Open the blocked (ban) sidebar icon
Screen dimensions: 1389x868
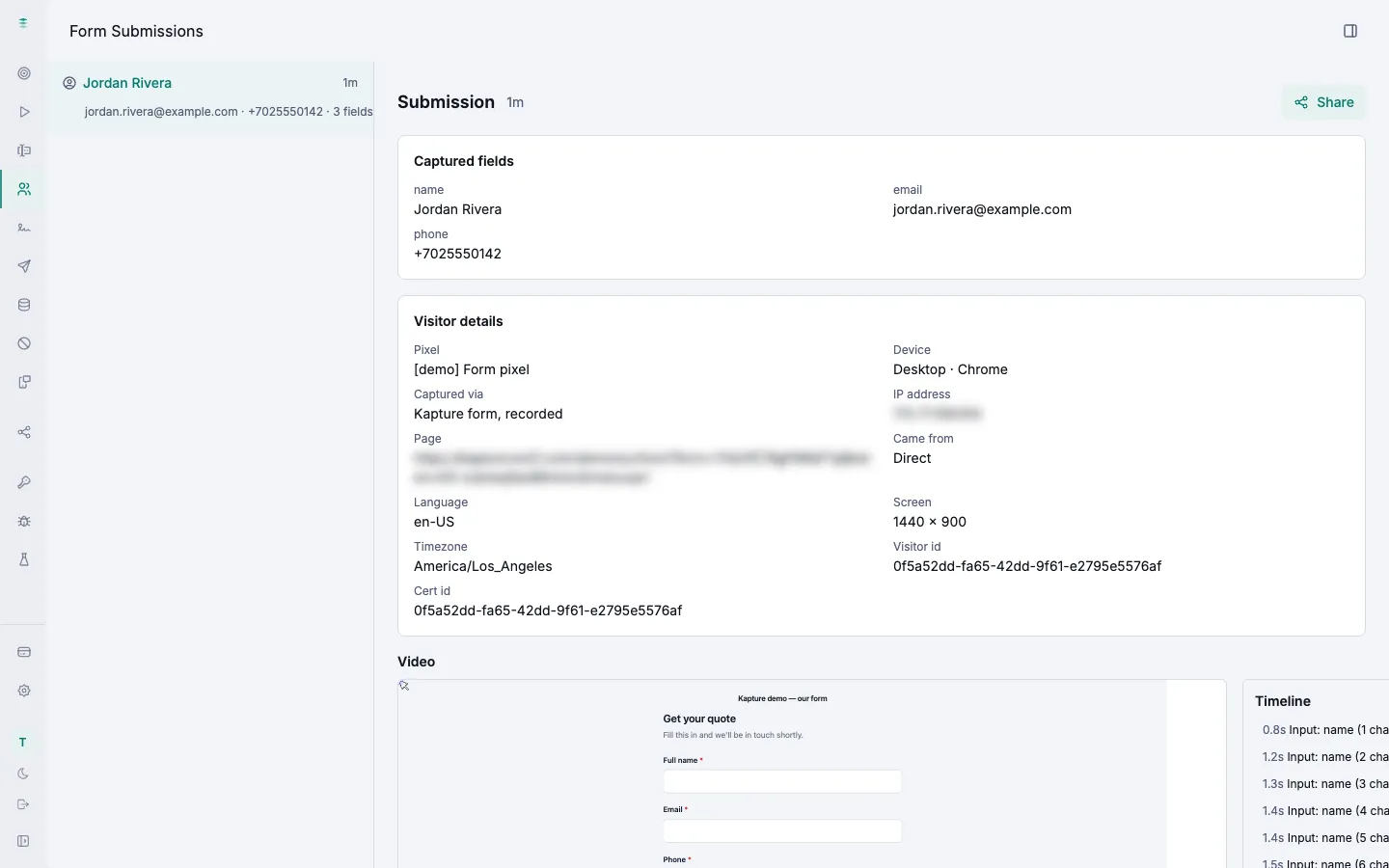24,343
